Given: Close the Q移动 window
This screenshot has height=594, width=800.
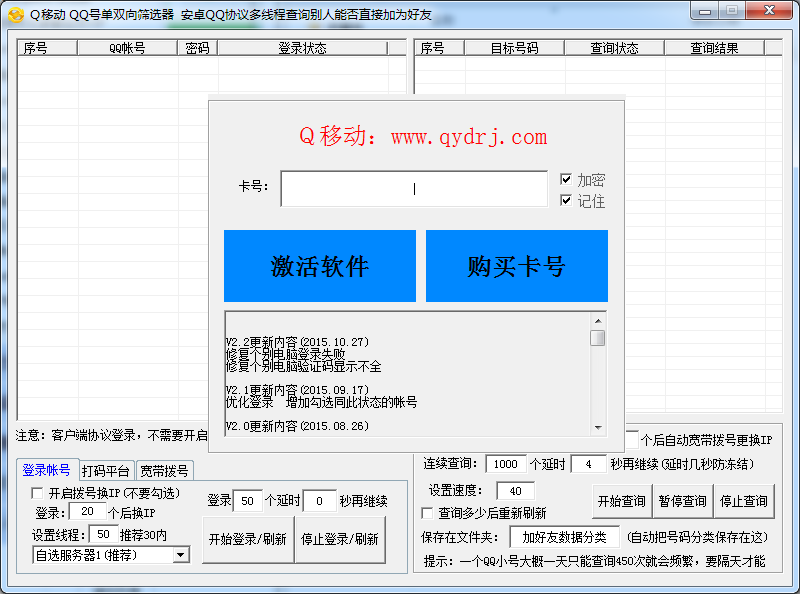Looking at the screenshot, I should tap(770, 11).
